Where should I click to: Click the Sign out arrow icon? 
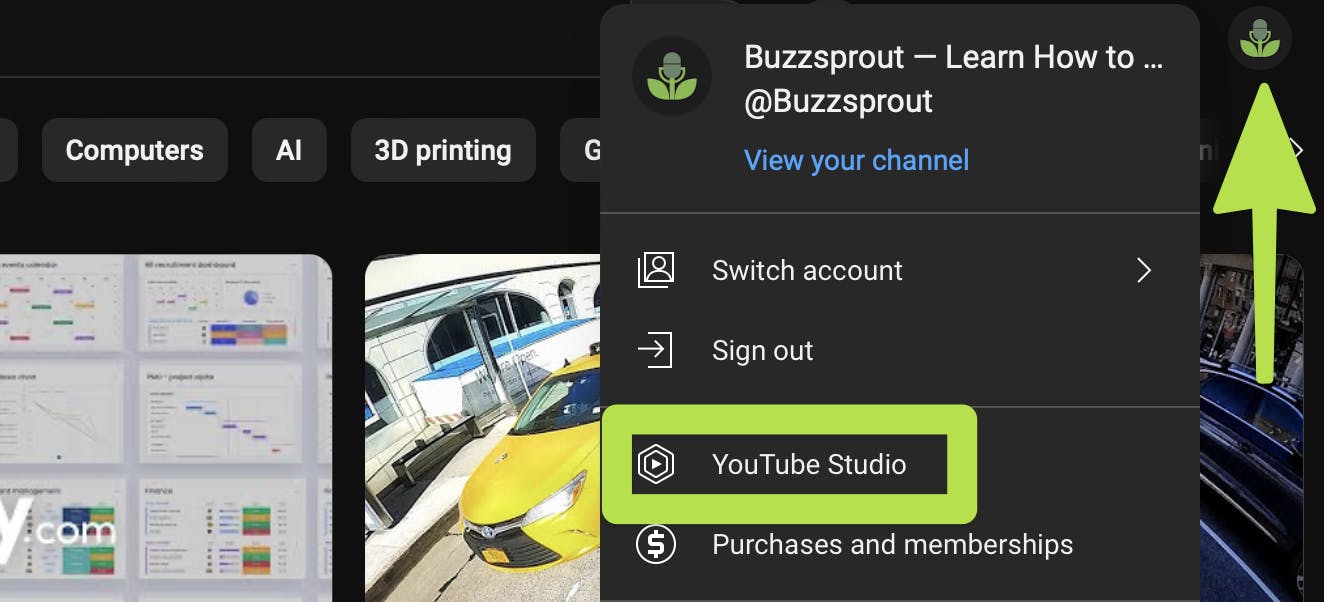tap(656, 350)
